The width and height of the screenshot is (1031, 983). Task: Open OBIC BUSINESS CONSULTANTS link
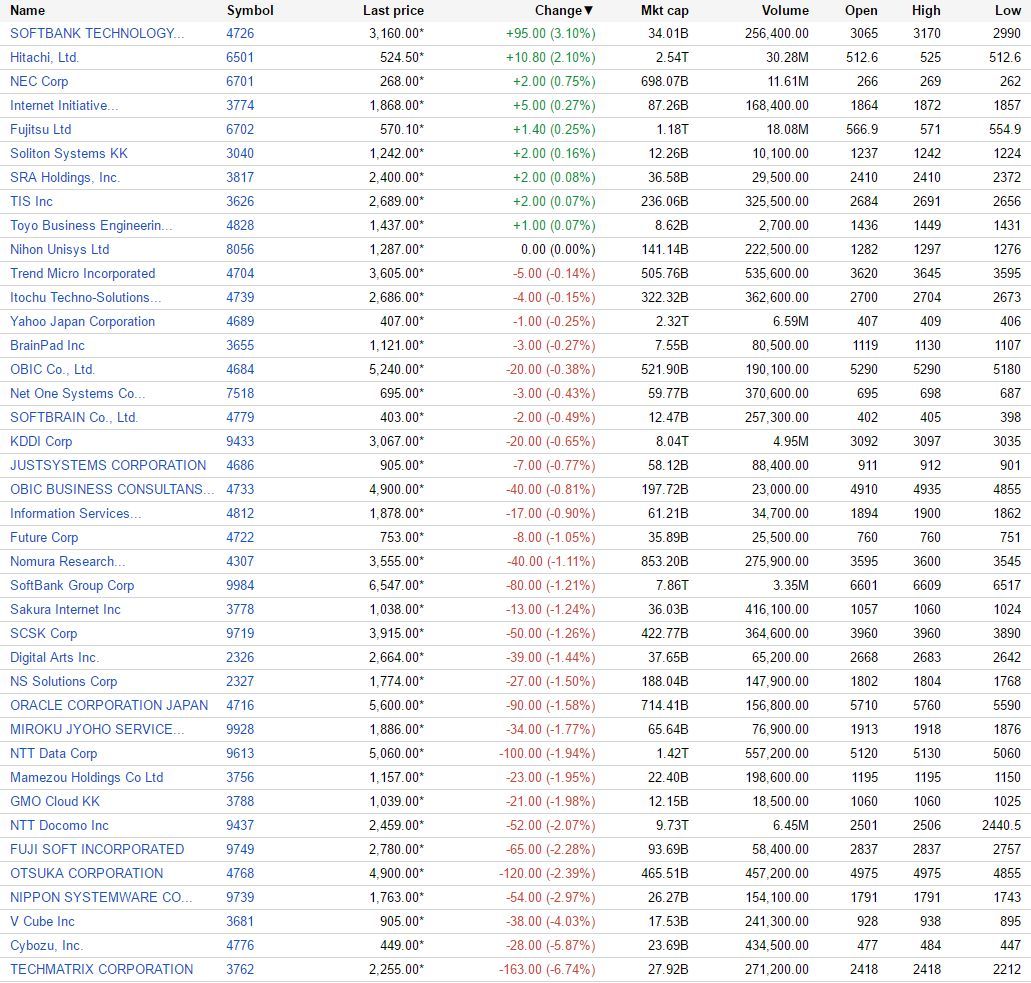tap(112, 490)
